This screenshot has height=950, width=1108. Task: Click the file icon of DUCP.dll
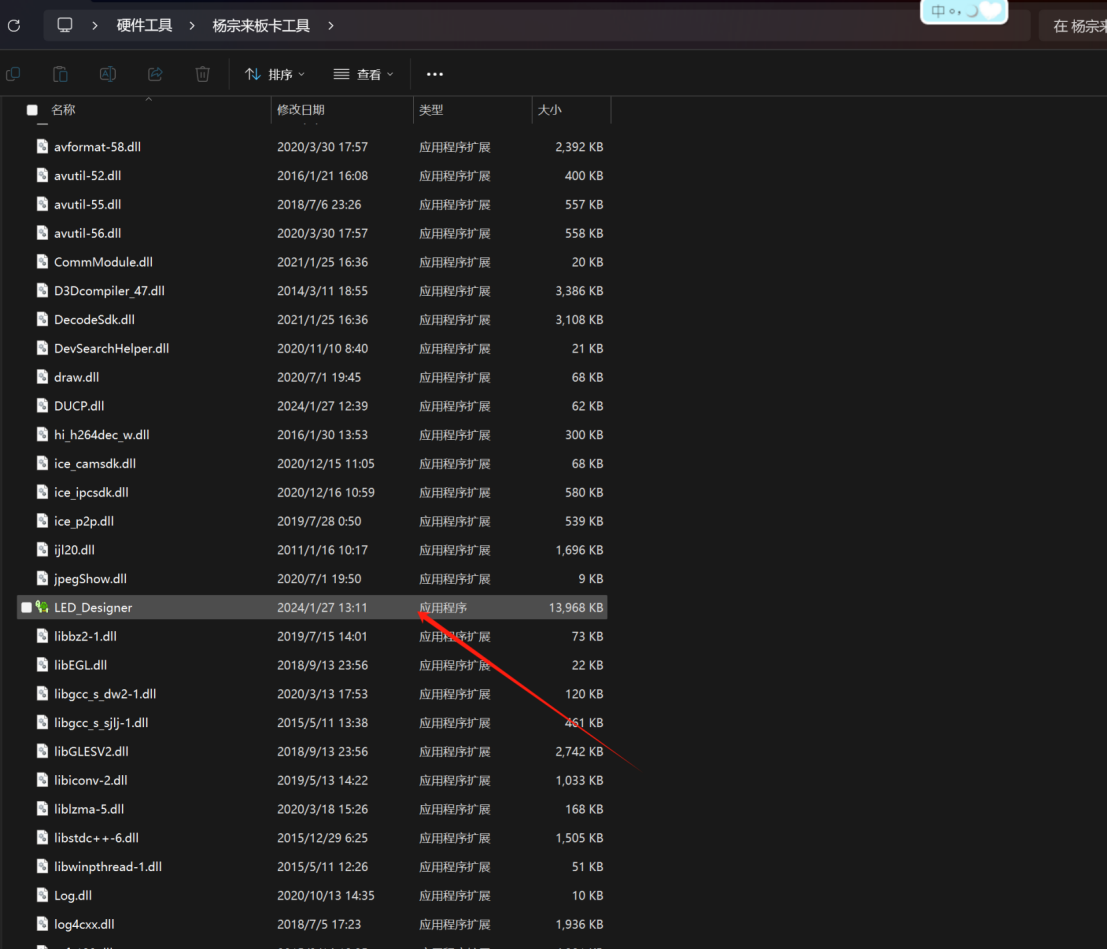(42, 406)
